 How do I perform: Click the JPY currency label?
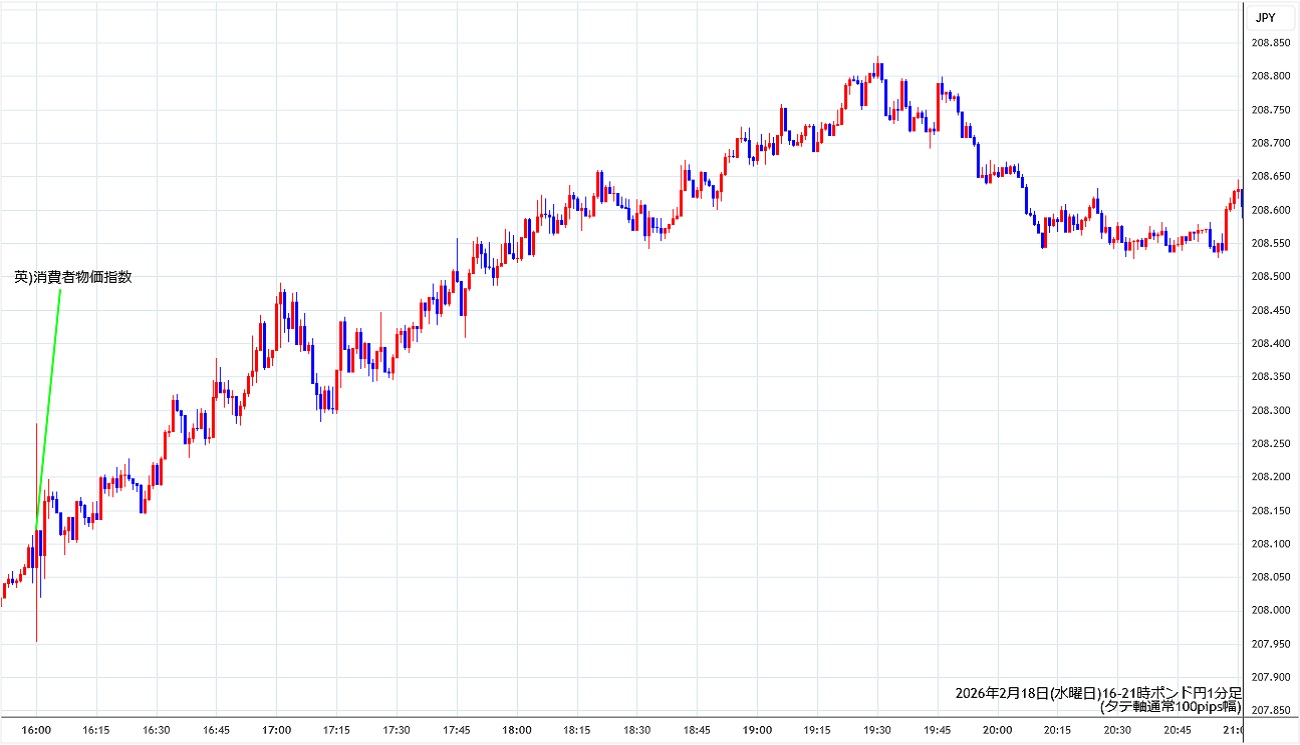pyautogui.click(x=1265, y=17)
